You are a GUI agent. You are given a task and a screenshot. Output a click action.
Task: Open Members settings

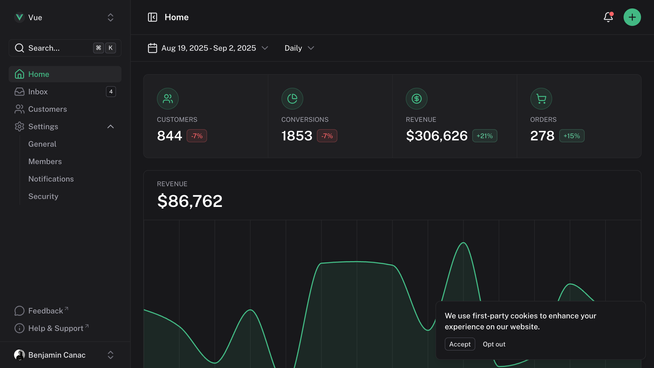coord(45,161)
